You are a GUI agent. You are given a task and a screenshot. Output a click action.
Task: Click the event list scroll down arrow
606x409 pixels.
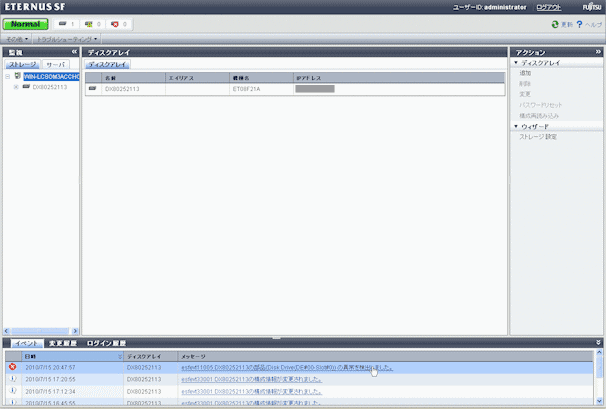pyautogui.click(x=599, y=401)
